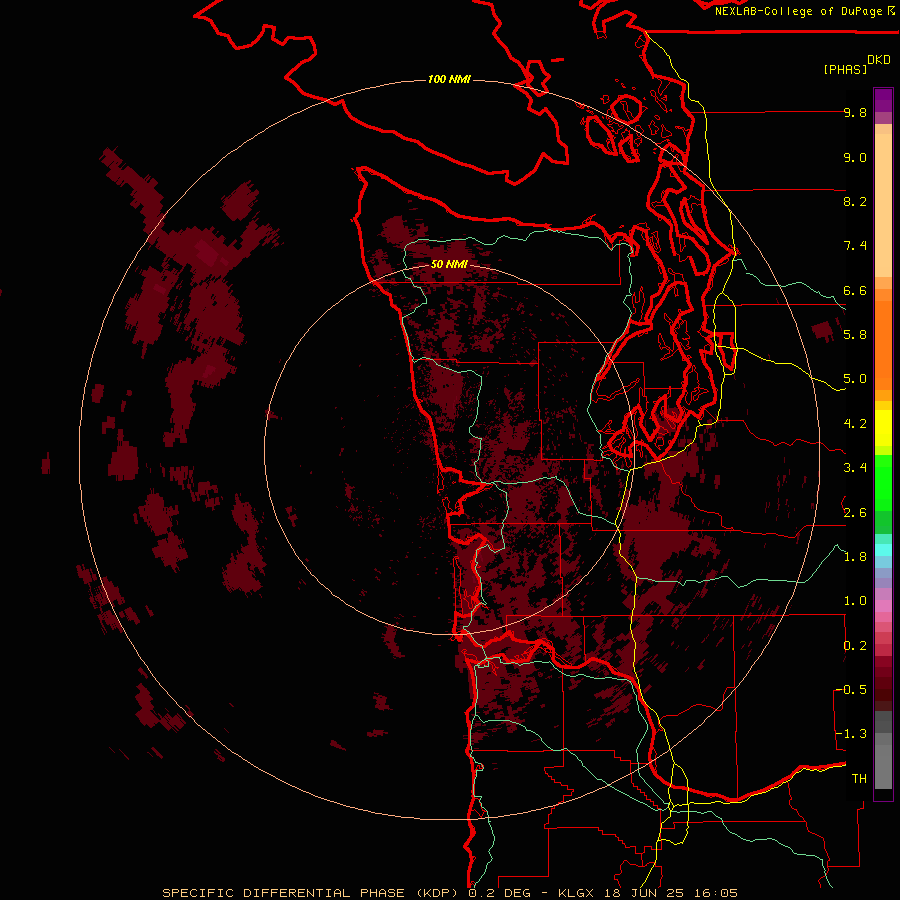Click the 7.4 scale value

point(855,246)
